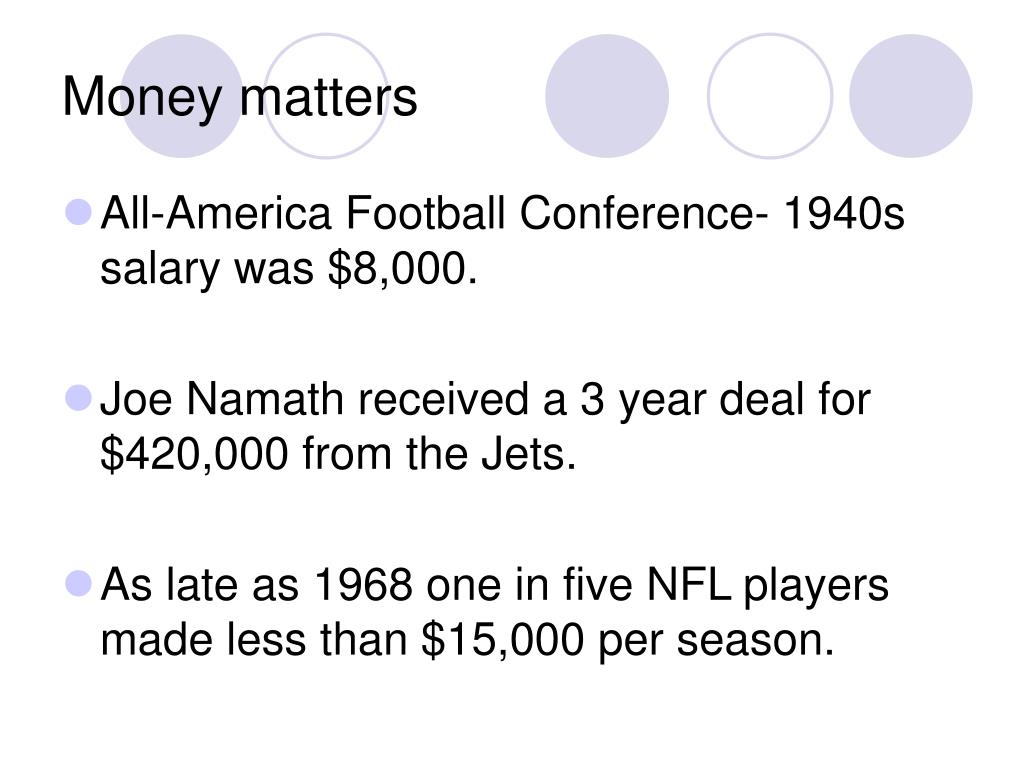Screen dimensions: 1024x768
Task: Click the rightmost filled lavender circle
Action: point(910,96)
